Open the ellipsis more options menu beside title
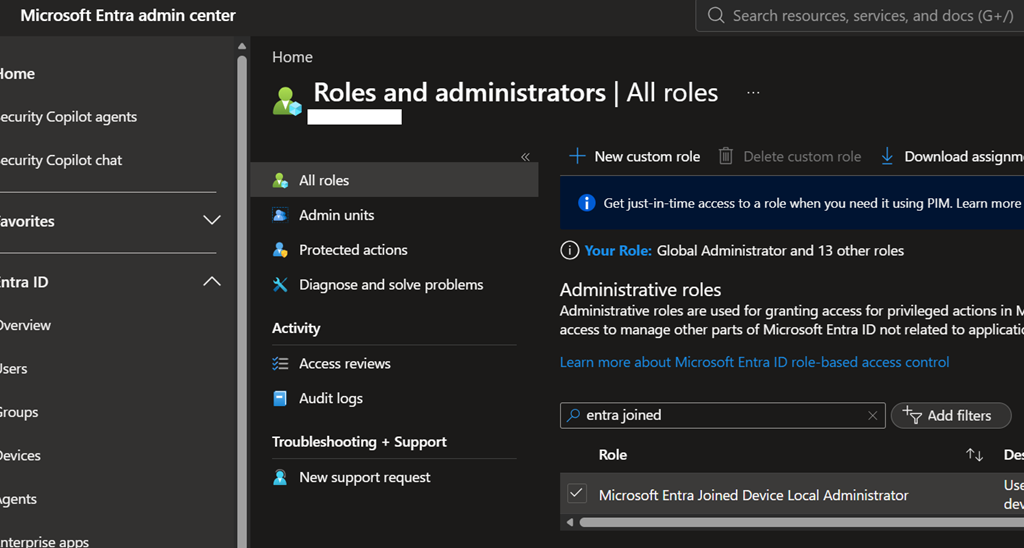 753,93
